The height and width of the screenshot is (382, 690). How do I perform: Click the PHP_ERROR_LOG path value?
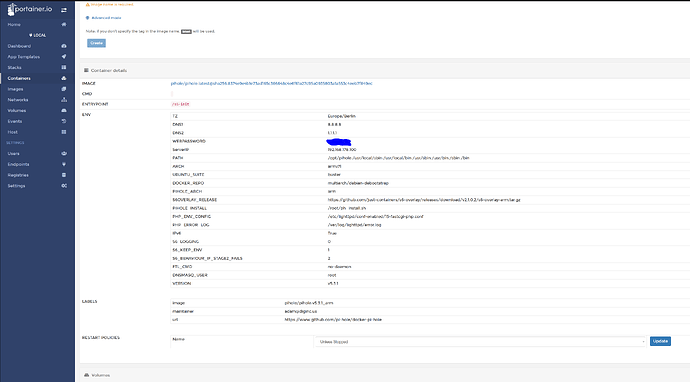pos(354,225)
